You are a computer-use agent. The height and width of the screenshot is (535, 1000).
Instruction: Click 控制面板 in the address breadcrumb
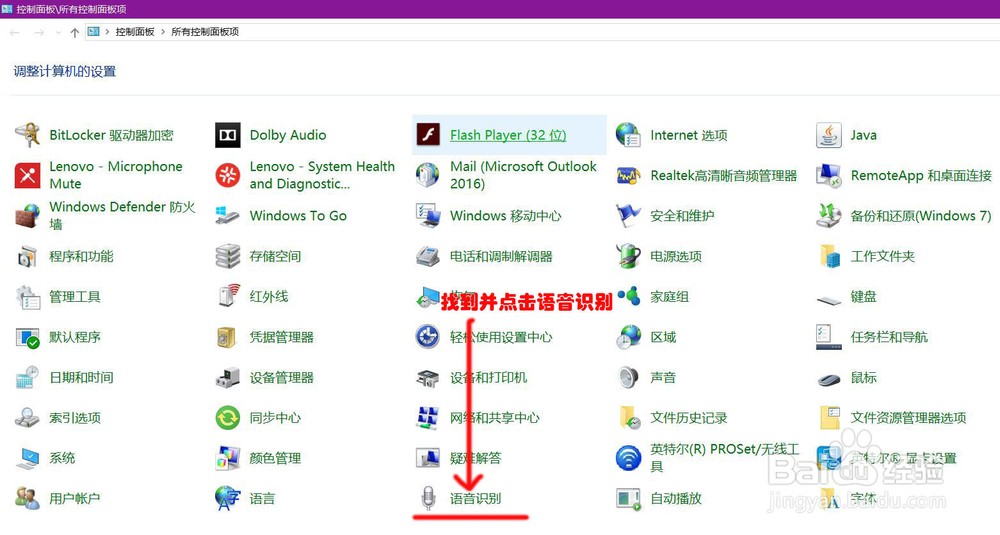click(x=135, y=32)
